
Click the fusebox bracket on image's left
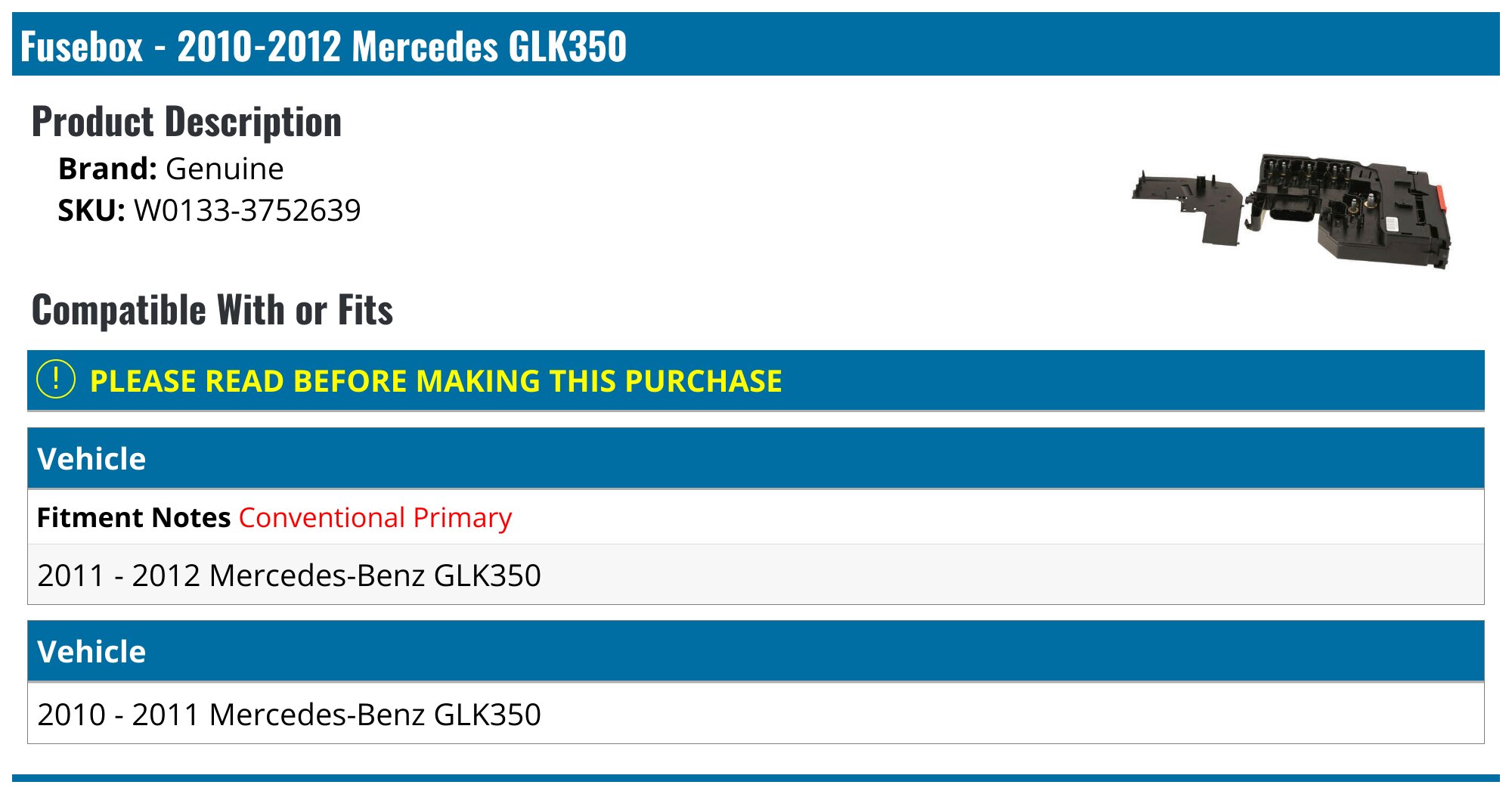1188,206
